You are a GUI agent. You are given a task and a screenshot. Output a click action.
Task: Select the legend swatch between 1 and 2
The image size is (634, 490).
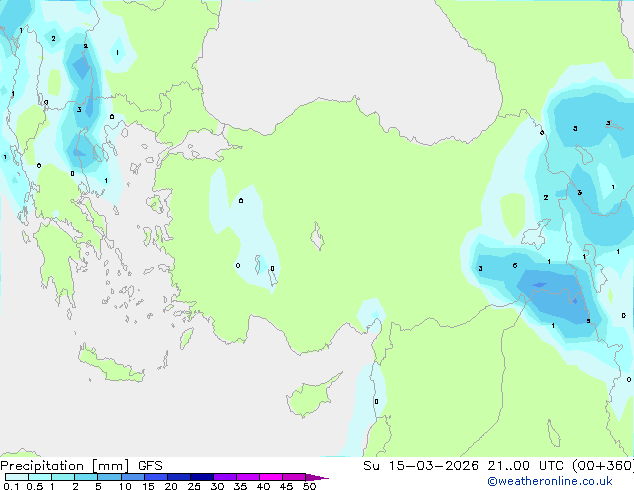click(63, 477)
